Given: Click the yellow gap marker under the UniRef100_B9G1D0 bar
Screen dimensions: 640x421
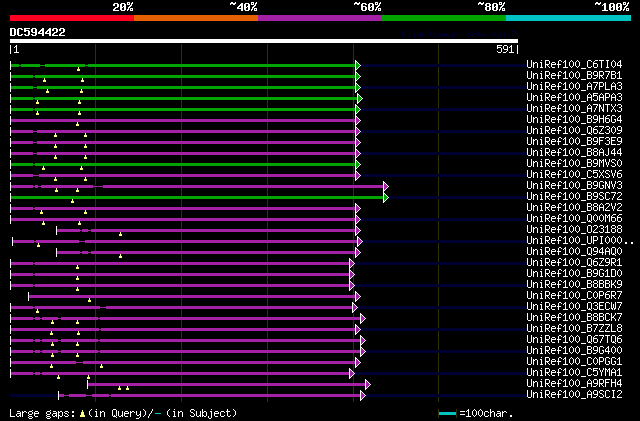Looking at the screenshot, I should coord(78,278).
